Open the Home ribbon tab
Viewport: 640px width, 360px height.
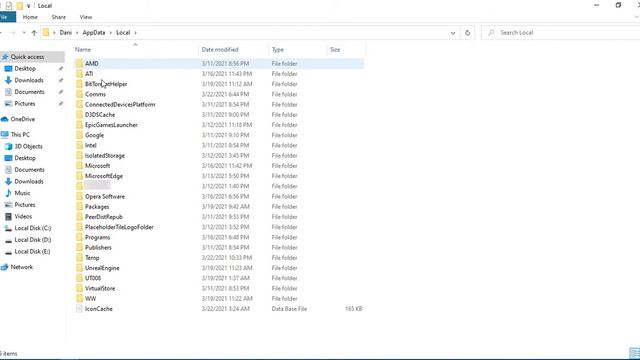point(30,17)
